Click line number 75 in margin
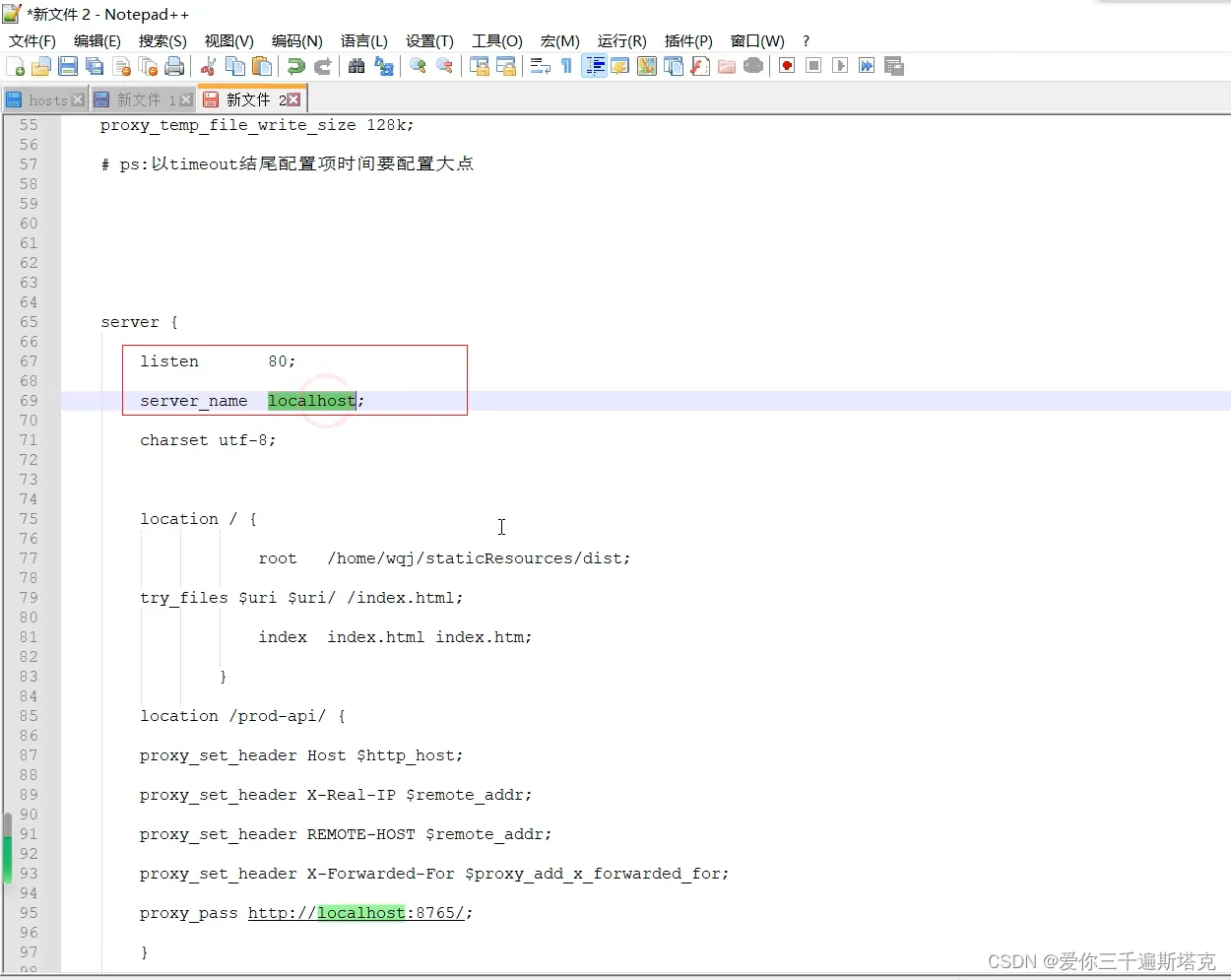Screen dimensions: 1231x980 point(29,519)
